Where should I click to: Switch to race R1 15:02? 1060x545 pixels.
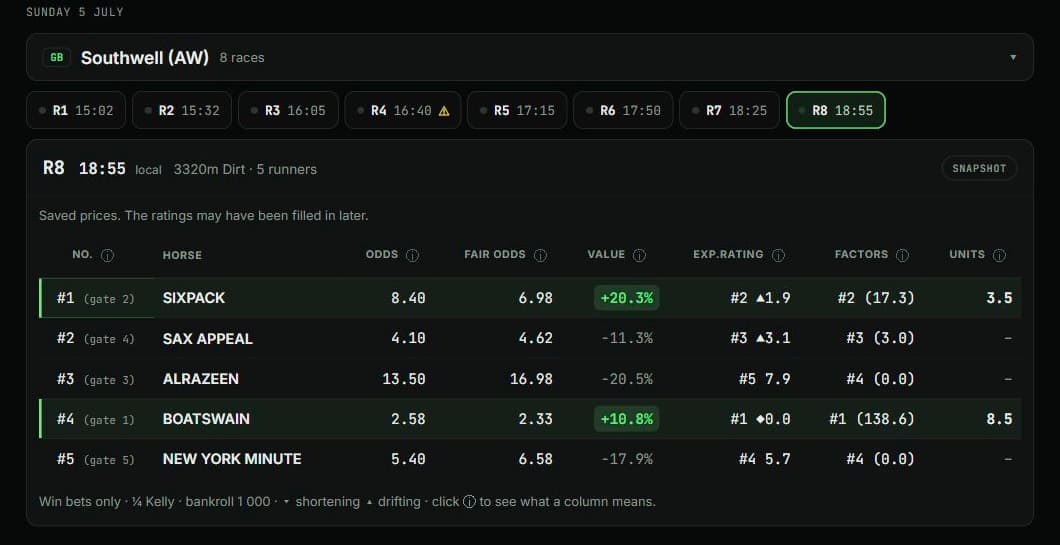coord(76,110)
